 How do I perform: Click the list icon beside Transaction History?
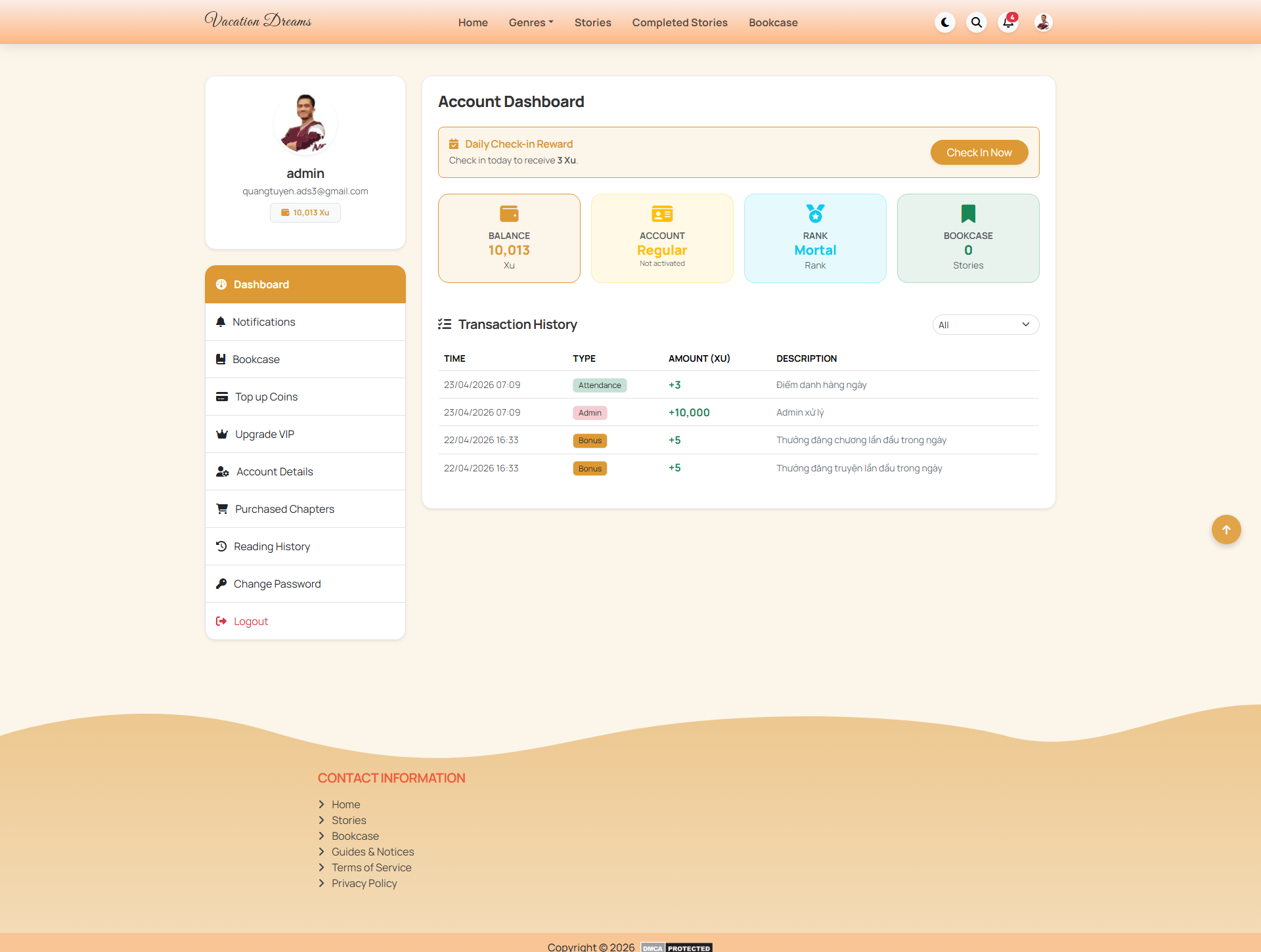445,324
